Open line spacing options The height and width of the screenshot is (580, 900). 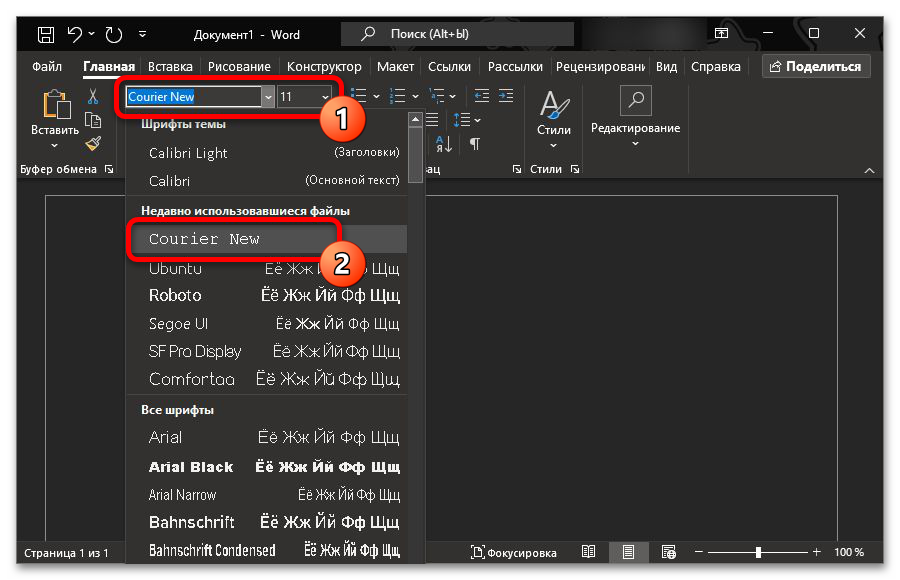[467, 120]
